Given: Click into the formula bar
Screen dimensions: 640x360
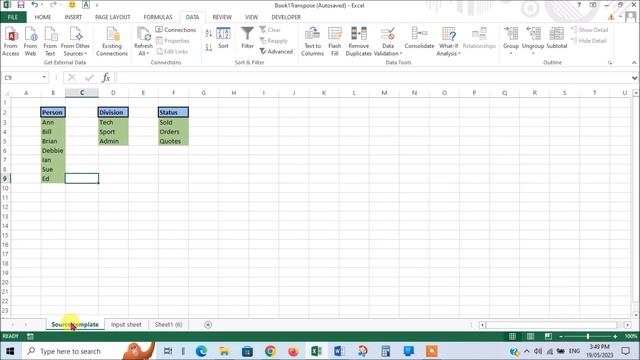Looking at the screenshot, I should tap(372, 77).
